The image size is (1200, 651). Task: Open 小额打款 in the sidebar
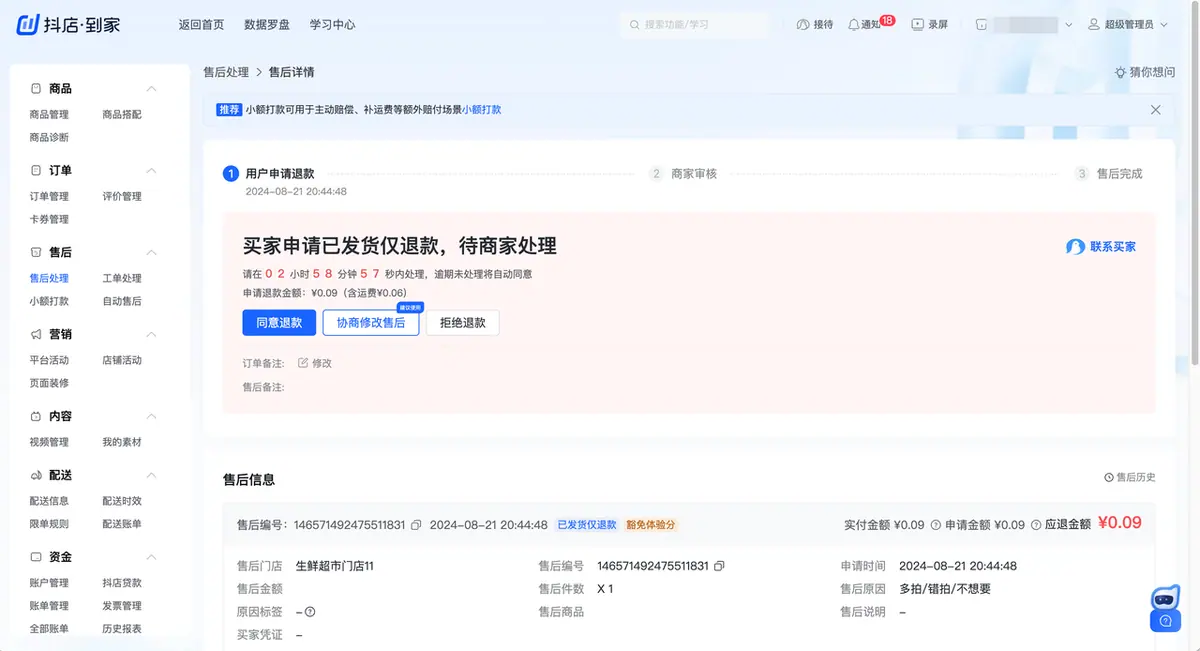49,301
